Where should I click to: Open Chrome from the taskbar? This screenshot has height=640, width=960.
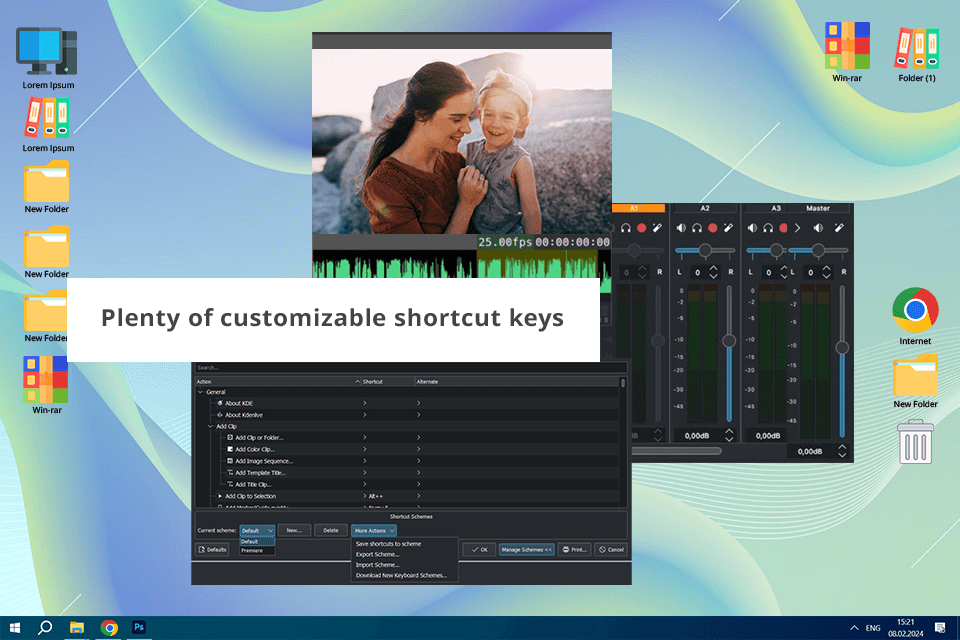click(109, 628)
